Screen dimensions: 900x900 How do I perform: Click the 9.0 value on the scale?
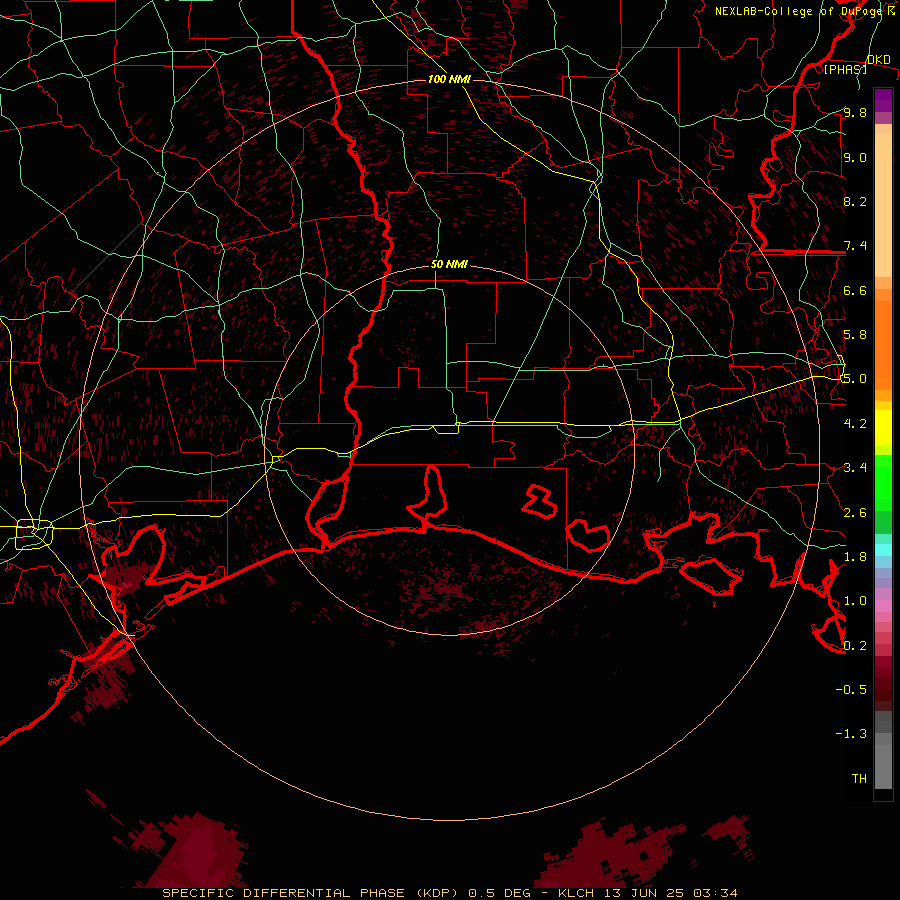855,157
